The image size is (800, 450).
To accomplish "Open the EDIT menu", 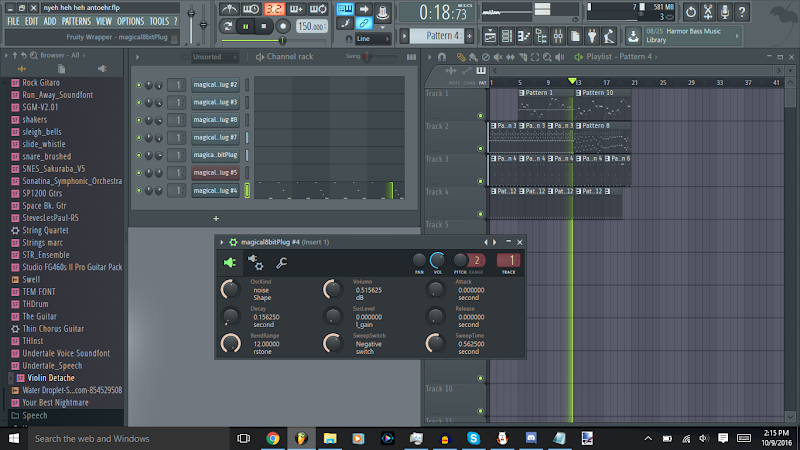I will click(32, 21).
